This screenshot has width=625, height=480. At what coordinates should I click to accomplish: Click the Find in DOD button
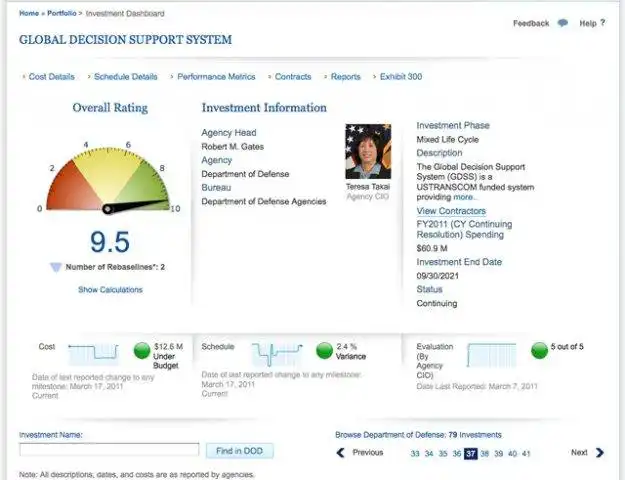click(x=240, y=451)
